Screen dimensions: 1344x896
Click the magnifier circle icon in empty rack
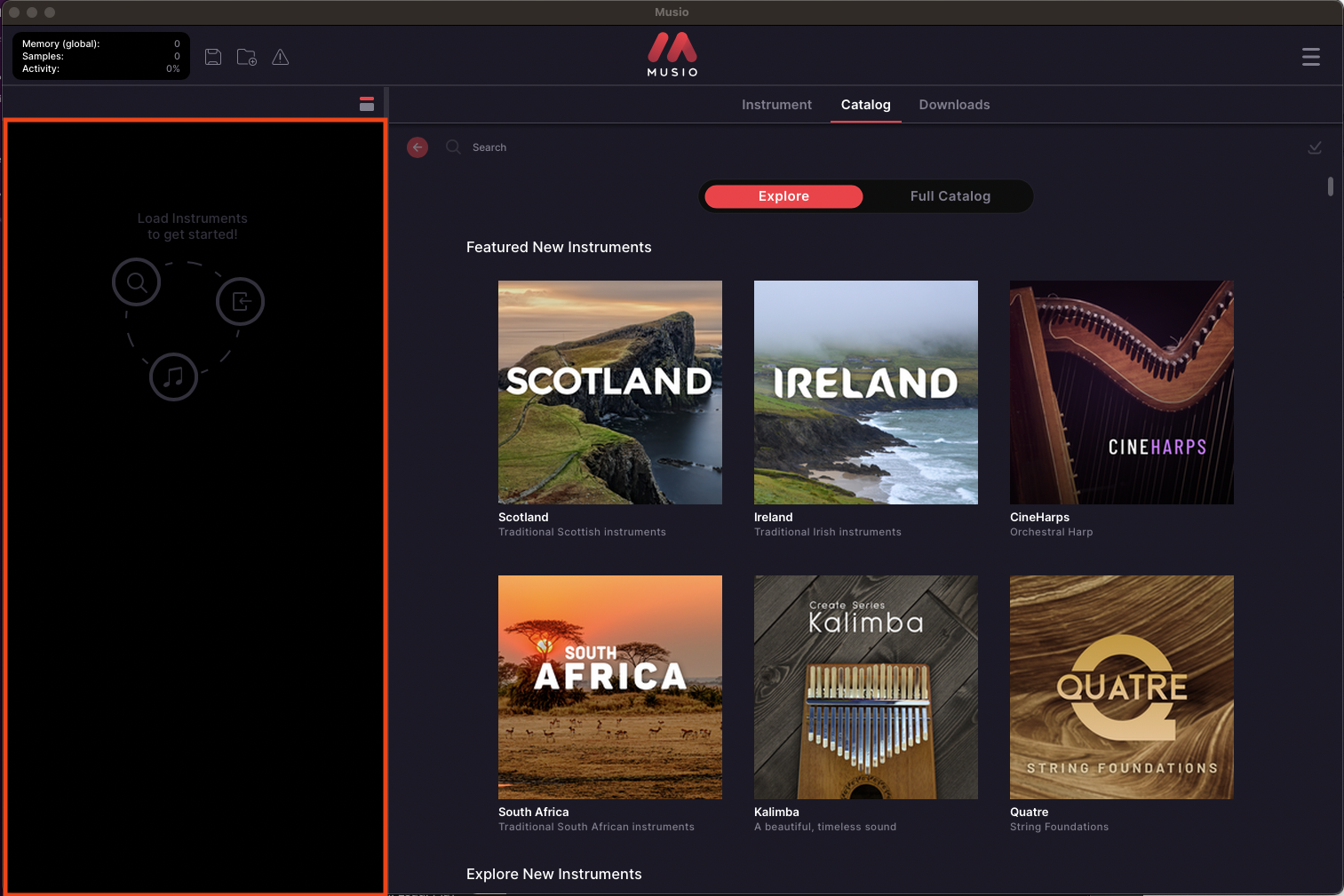click(x=136, y=282)
